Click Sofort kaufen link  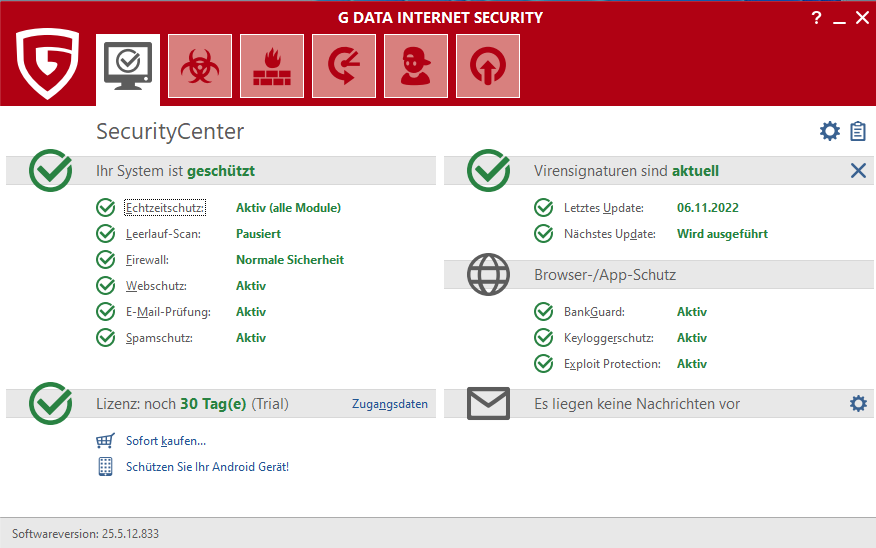[166, 441]
